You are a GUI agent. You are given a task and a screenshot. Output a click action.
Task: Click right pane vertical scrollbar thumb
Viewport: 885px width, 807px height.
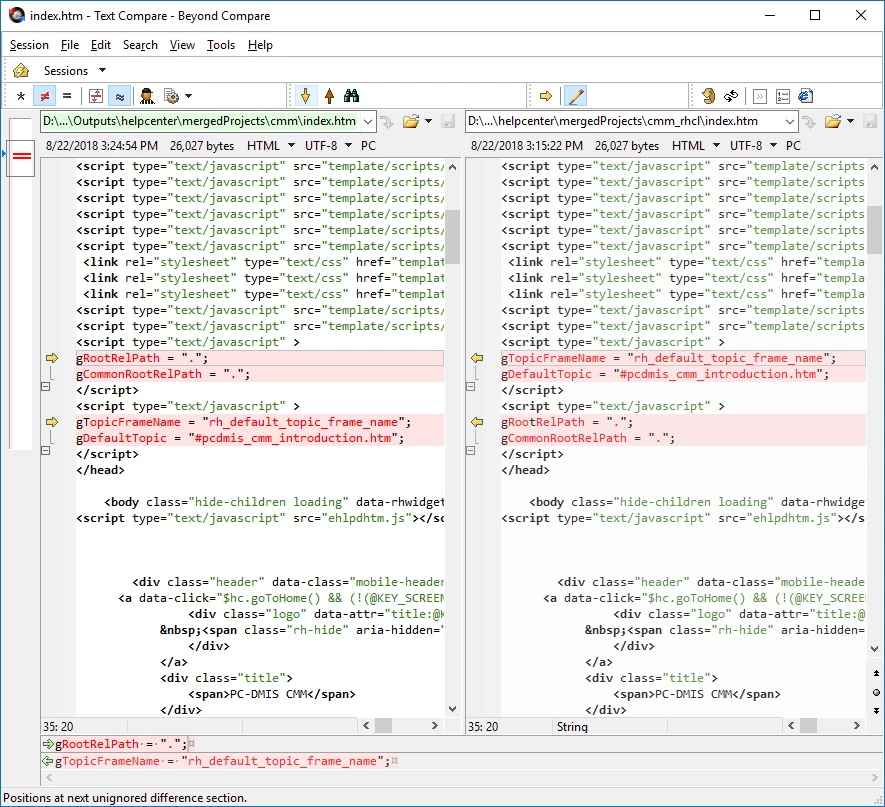(874, 230)
